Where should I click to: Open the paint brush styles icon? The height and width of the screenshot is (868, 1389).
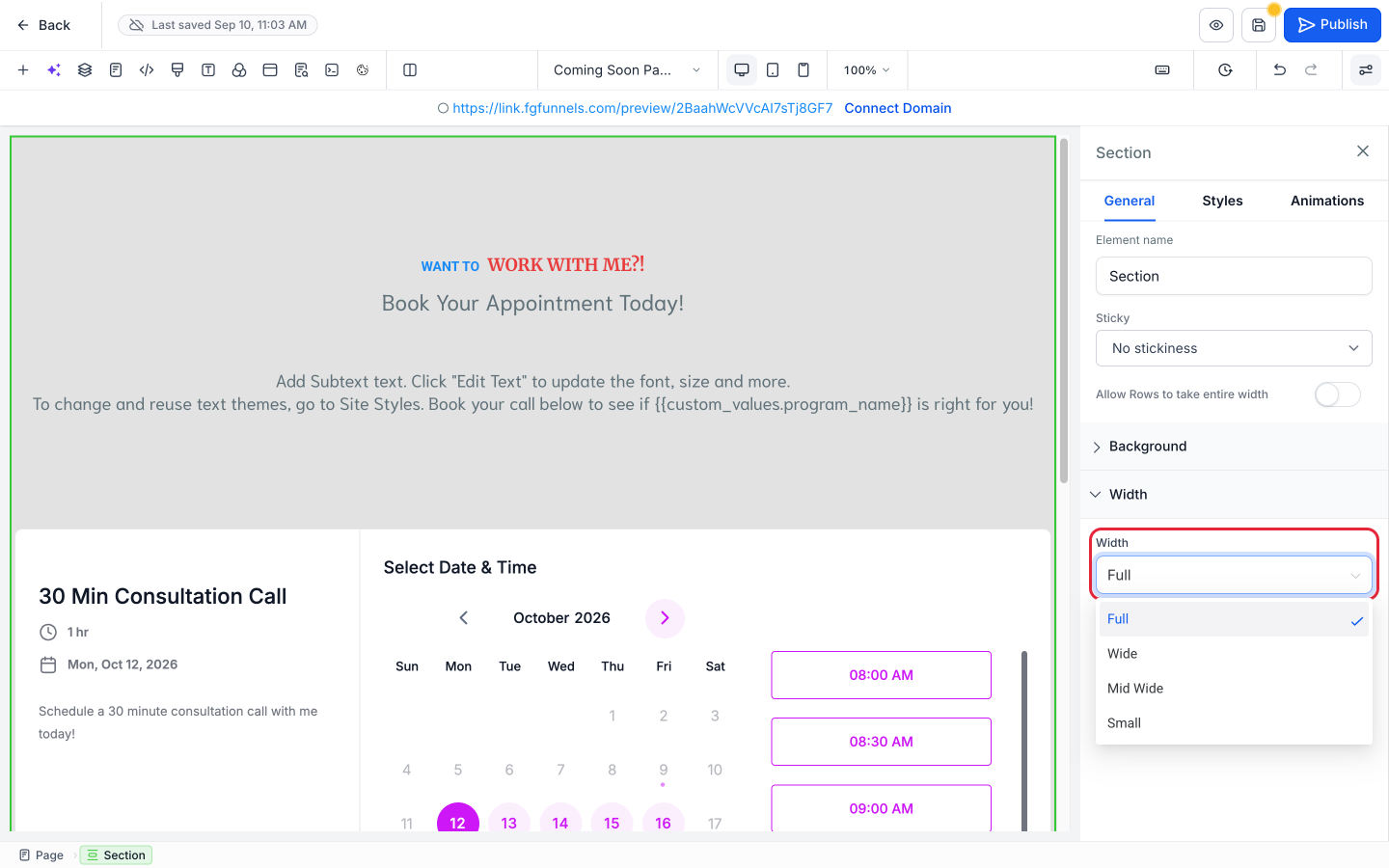177,69
